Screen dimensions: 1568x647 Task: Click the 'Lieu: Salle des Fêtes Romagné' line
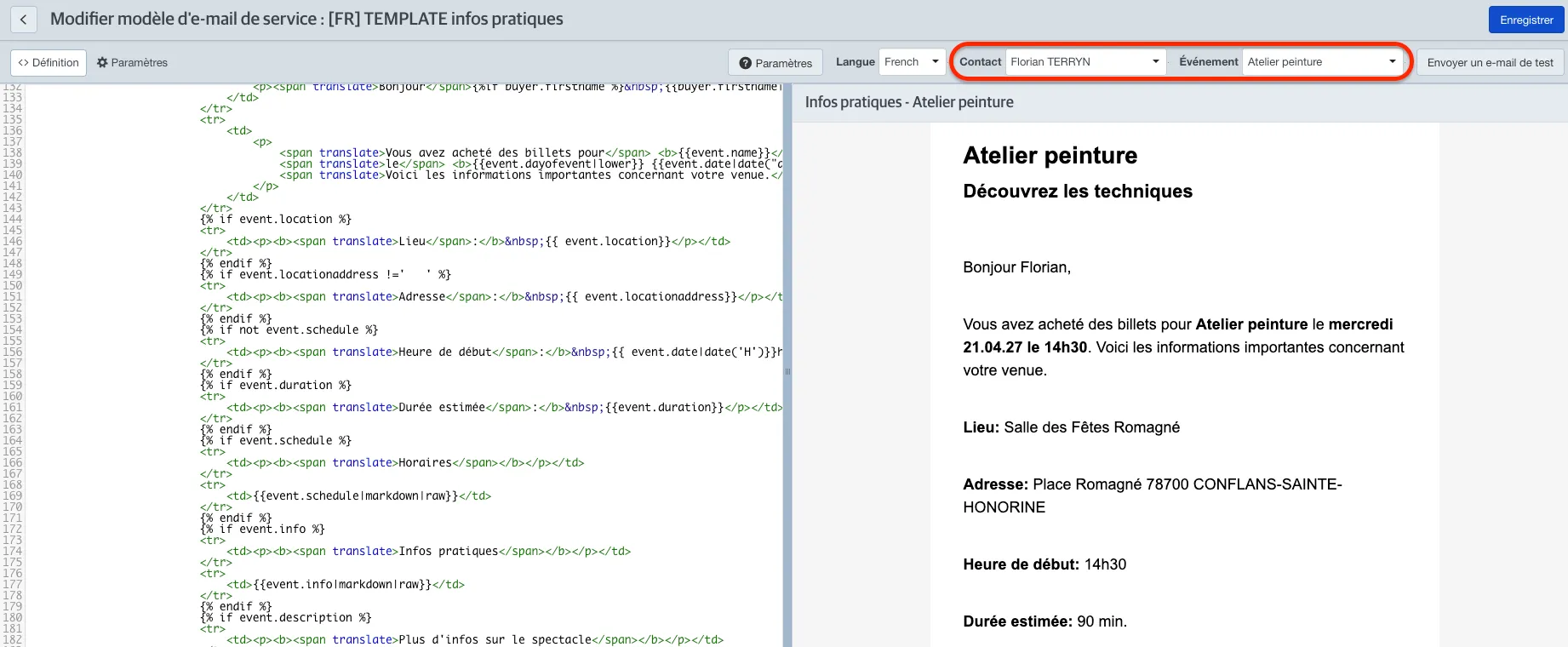pos(1071,427)
